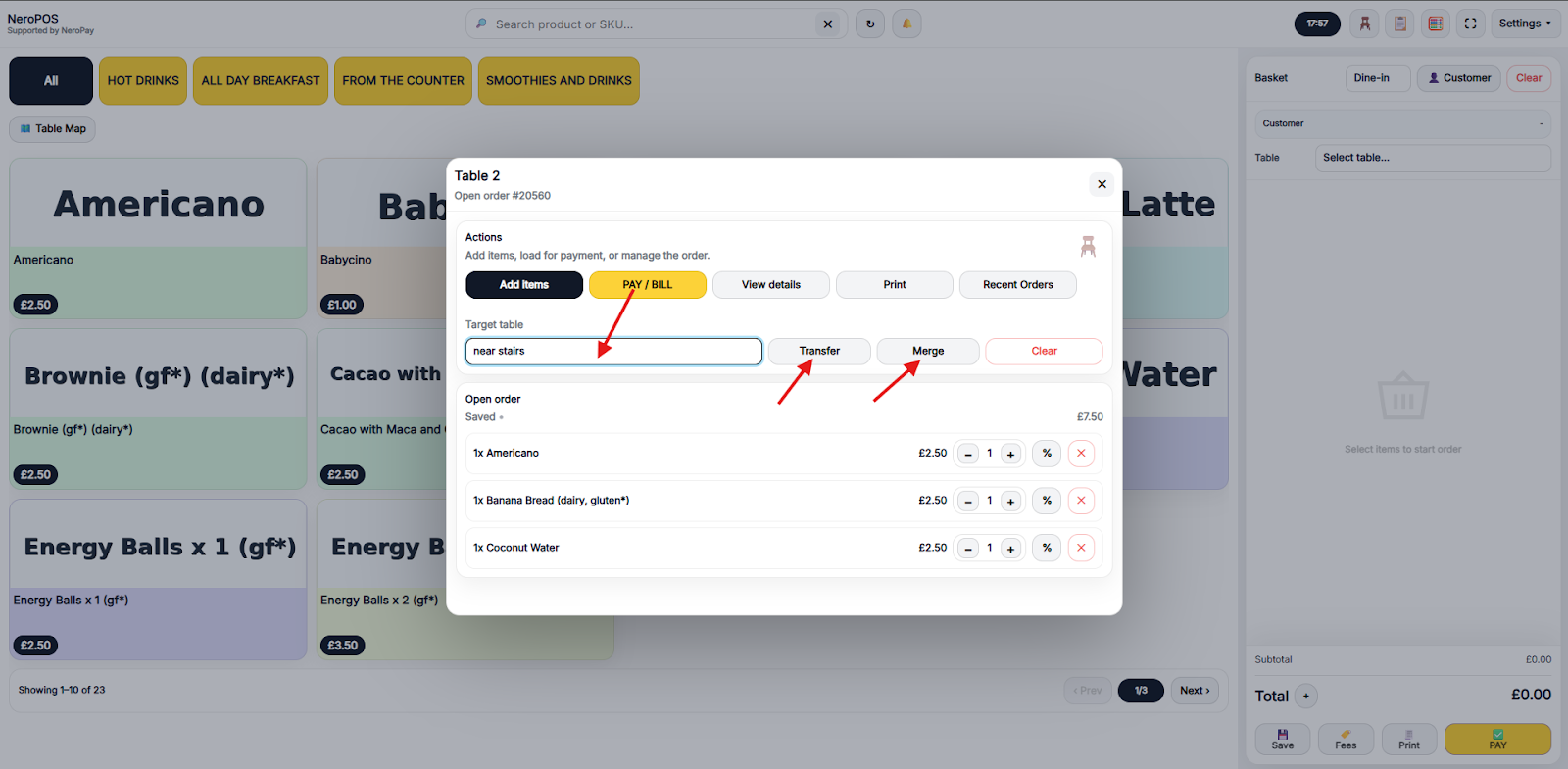Image resolution: width=1568 pixels, height=769 pixels.
Task: Open the clipboard orders icon
Action: click(x=1400, y=24)
